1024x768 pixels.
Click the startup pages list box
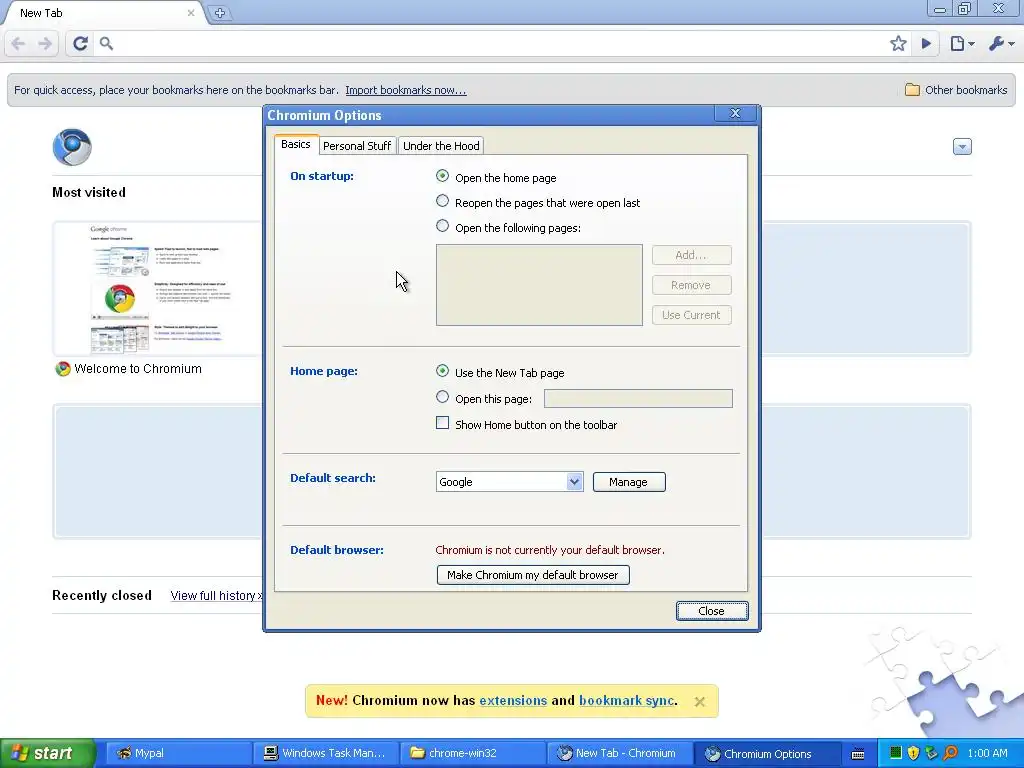coord(539,285)
